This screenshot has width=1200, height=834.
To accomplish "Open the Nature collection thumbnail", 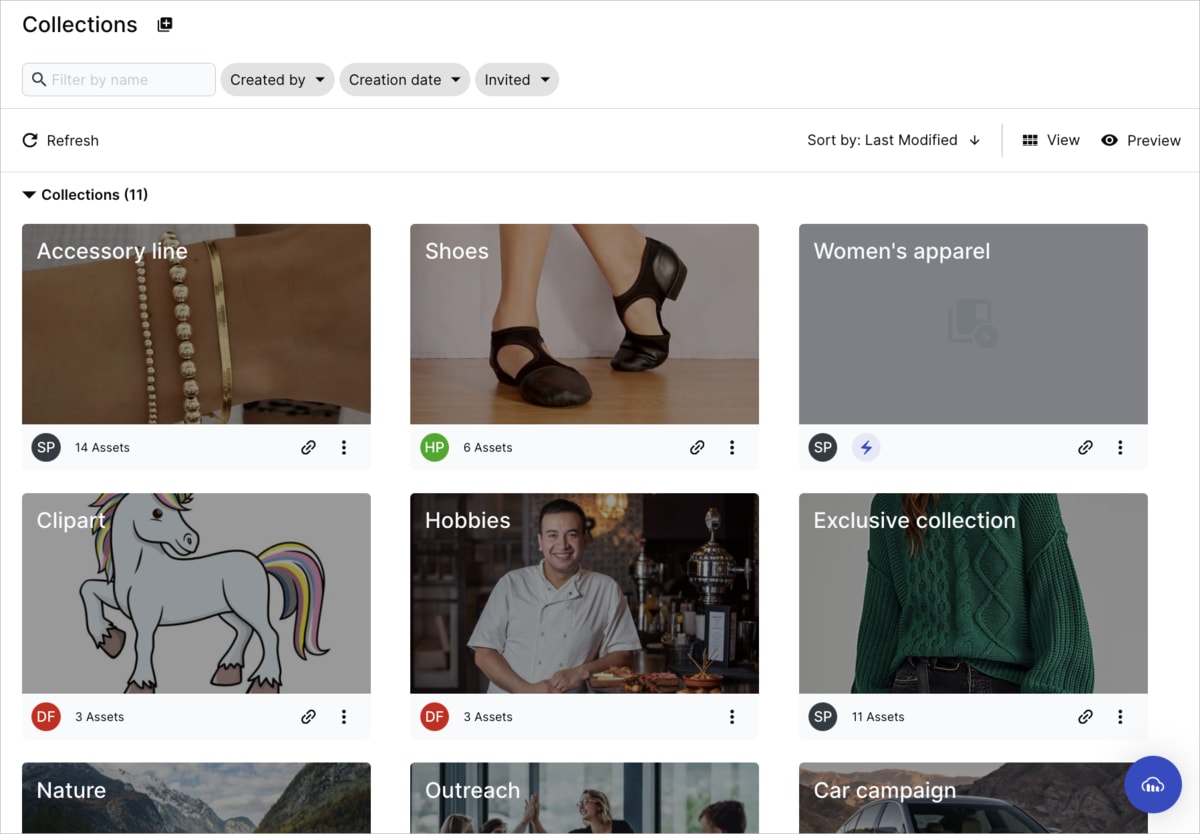I will tap(196, 798).
